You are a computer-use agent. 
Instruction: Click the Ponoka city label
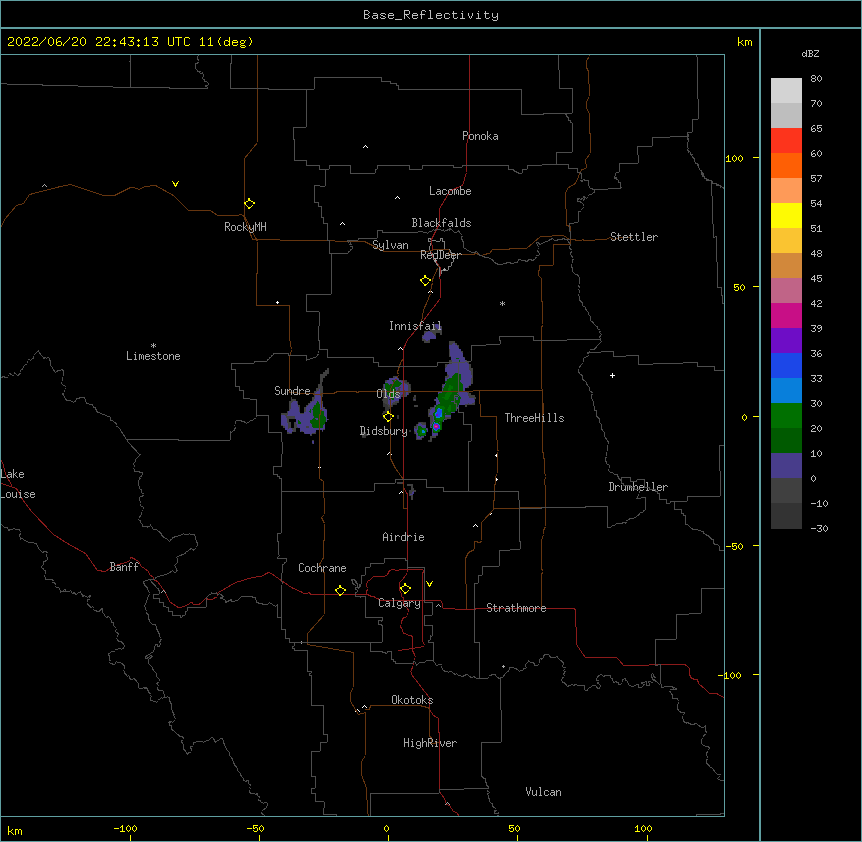[x=480, y=136]
